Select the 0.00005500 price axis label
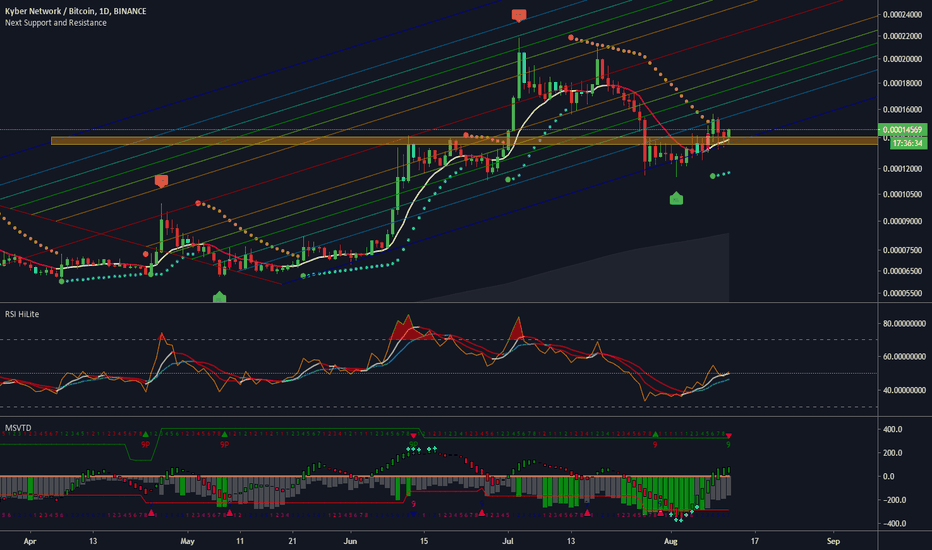932x550 pixels. tap(902, 294)
